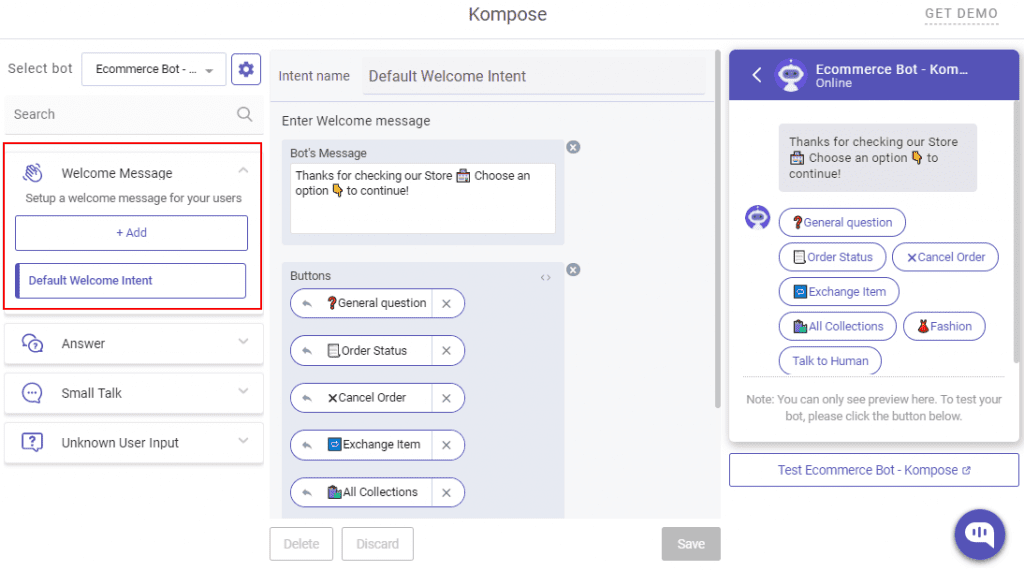
Task: Click back arrow in chat preview header
Action: pyautogui.click(x=757, y=75)
